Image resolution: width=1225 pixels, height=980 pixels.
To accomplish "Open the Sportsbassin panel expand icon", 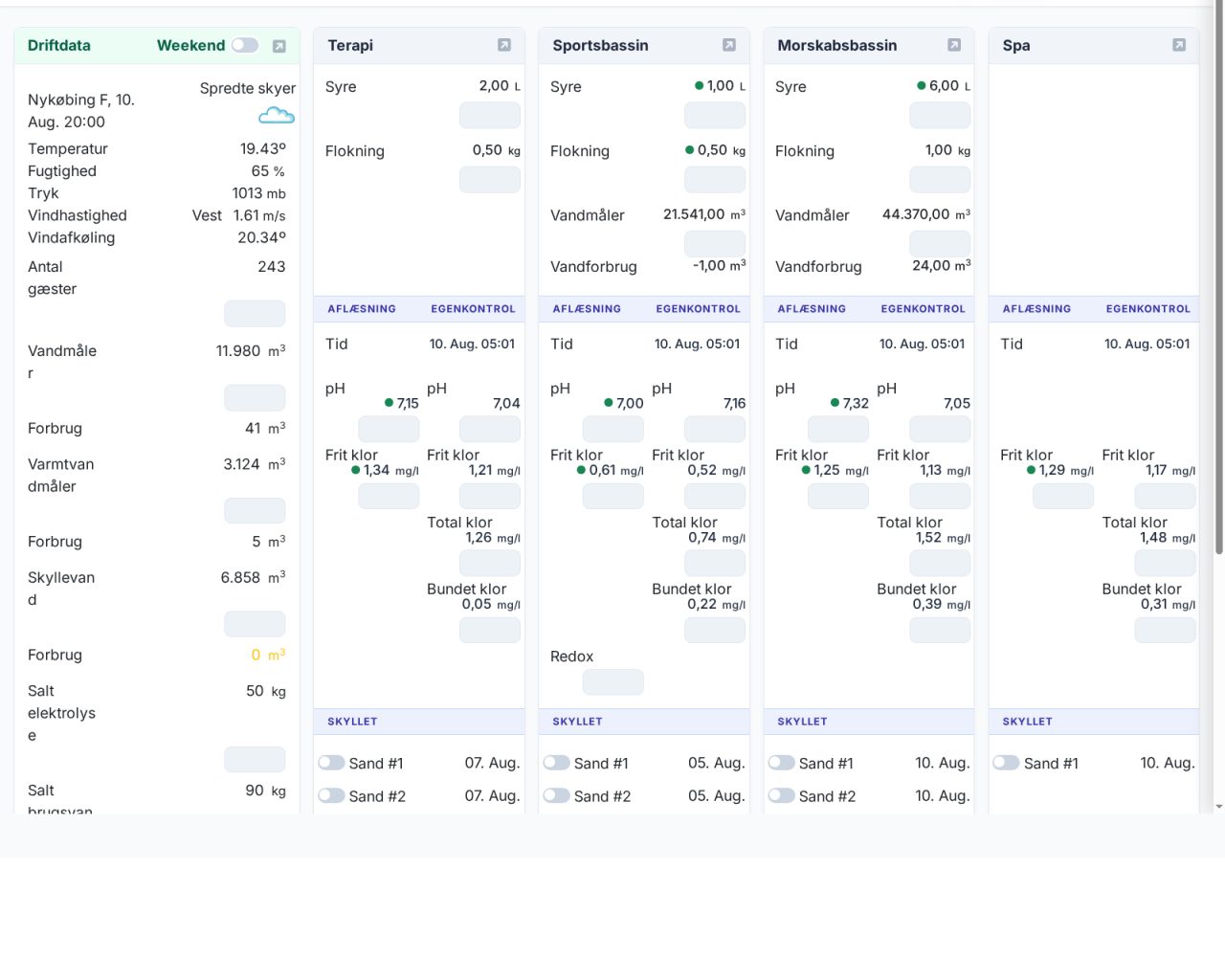I will (x=729, y=45).
